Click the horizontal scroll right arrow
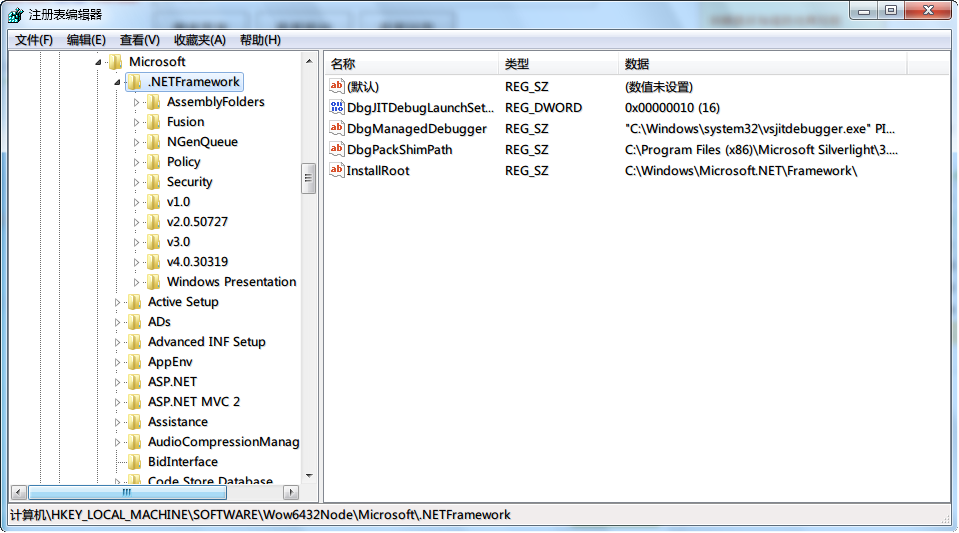The image size is (959, 533). (291, 492)
